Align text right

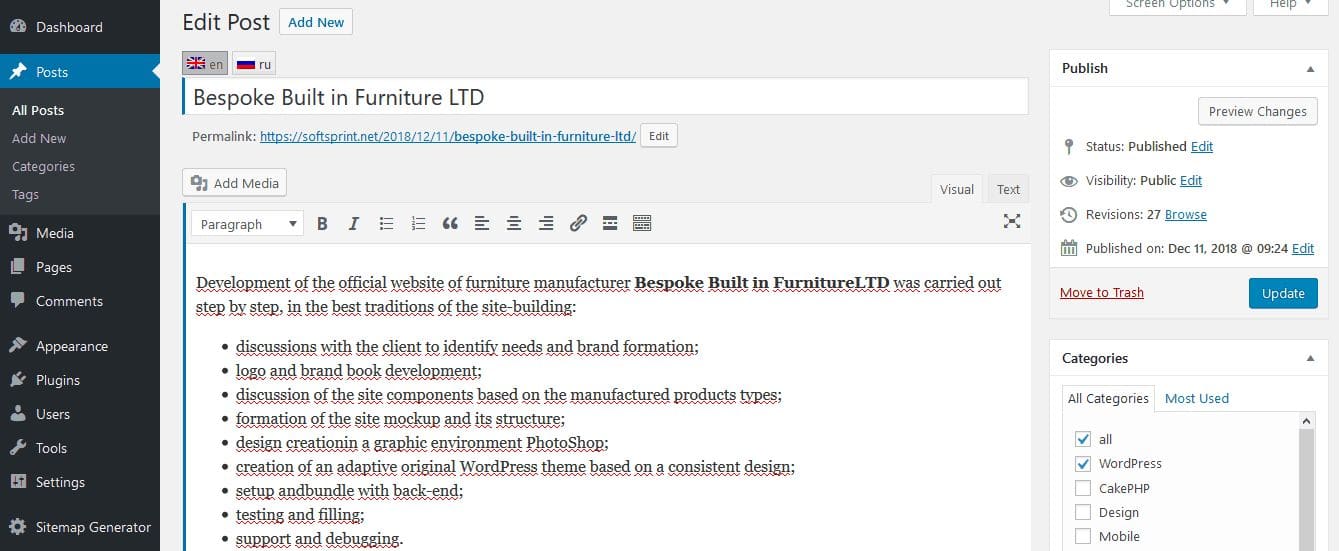point(546,224)
